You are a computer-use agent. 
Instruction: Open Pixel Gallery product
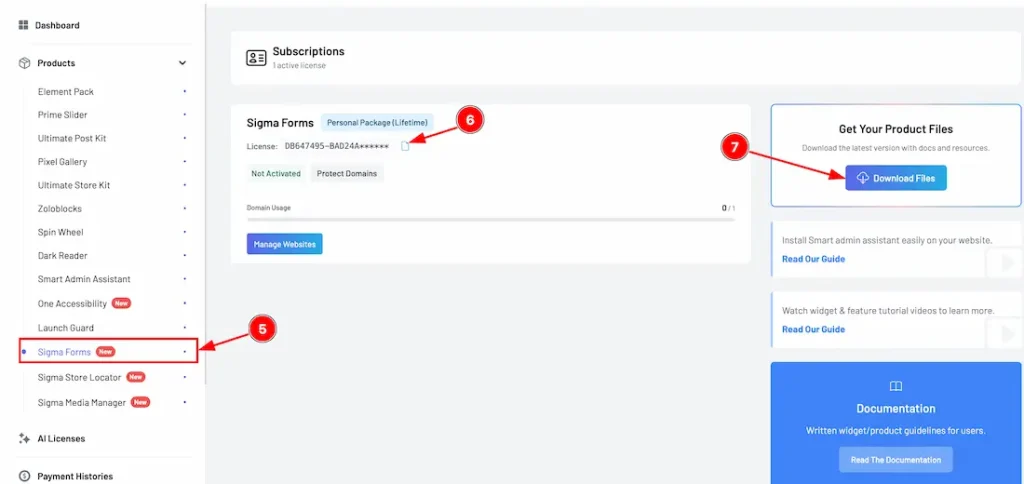pos(62,162)
